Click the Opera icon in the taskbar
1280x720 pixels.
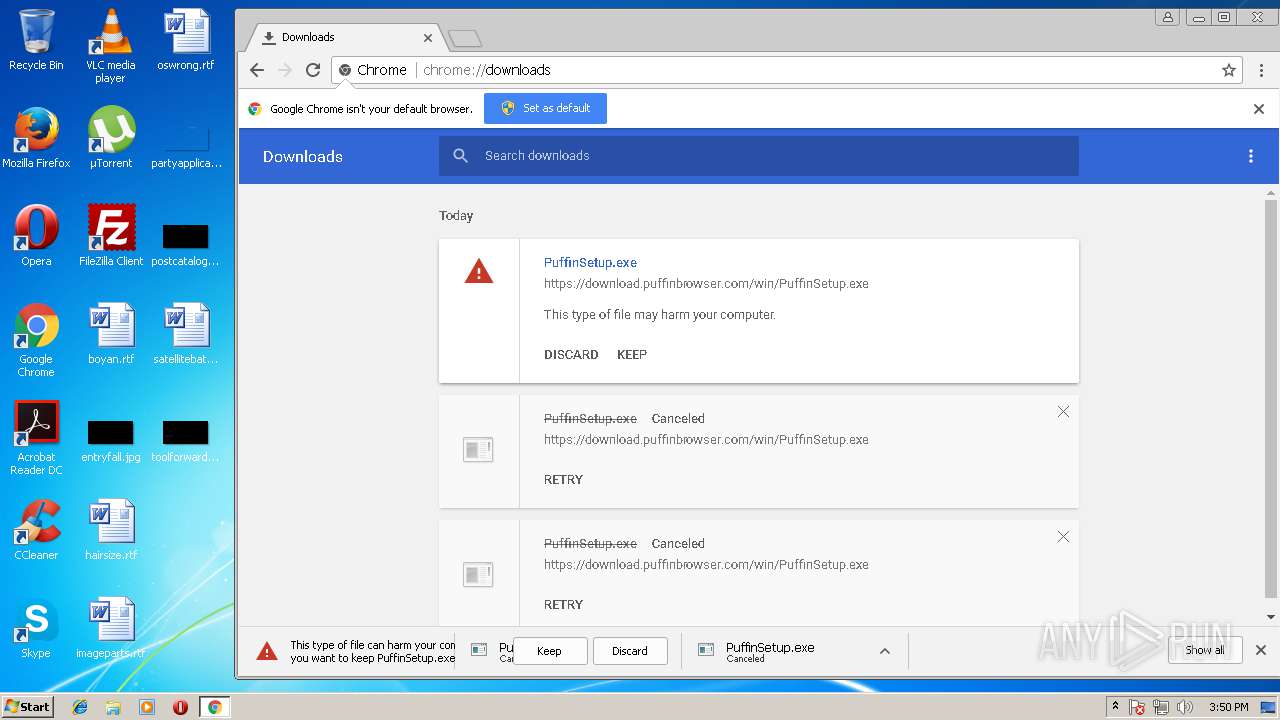click(x=181, y=707)
